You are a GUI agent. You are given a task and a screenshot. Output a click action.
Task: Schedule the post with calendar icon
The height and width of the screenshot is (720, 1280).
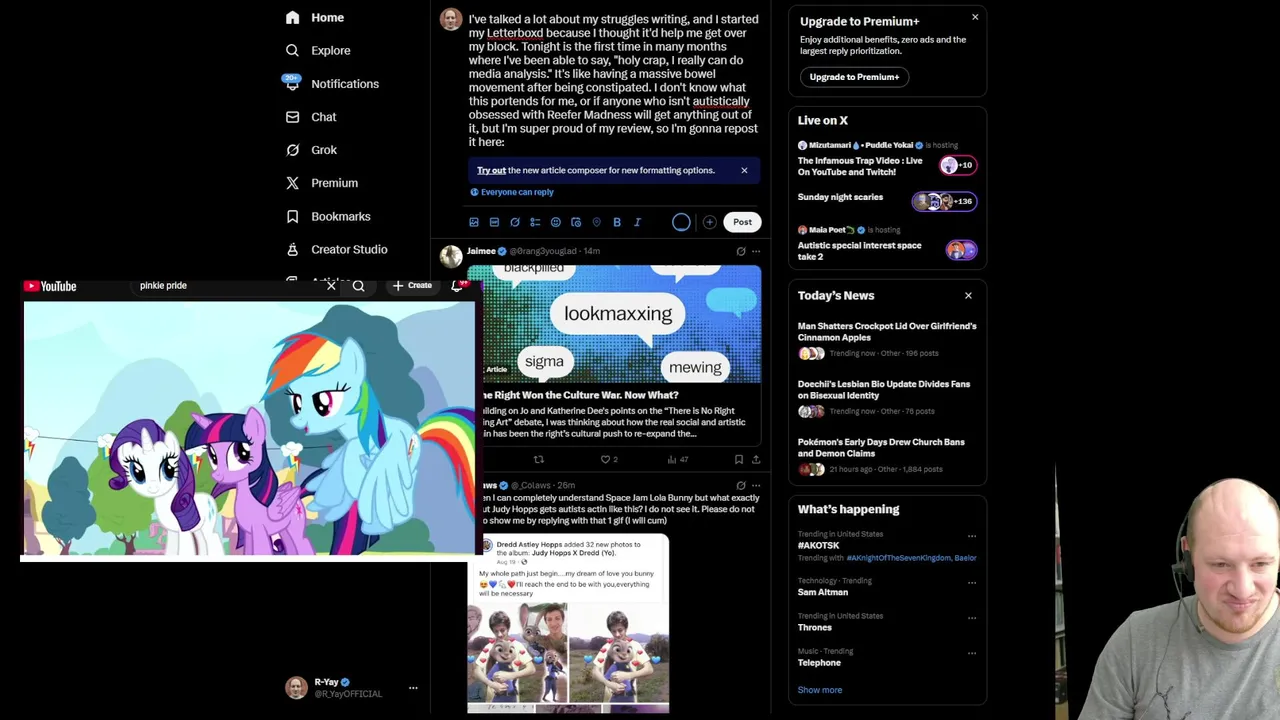tap(576, 222)
